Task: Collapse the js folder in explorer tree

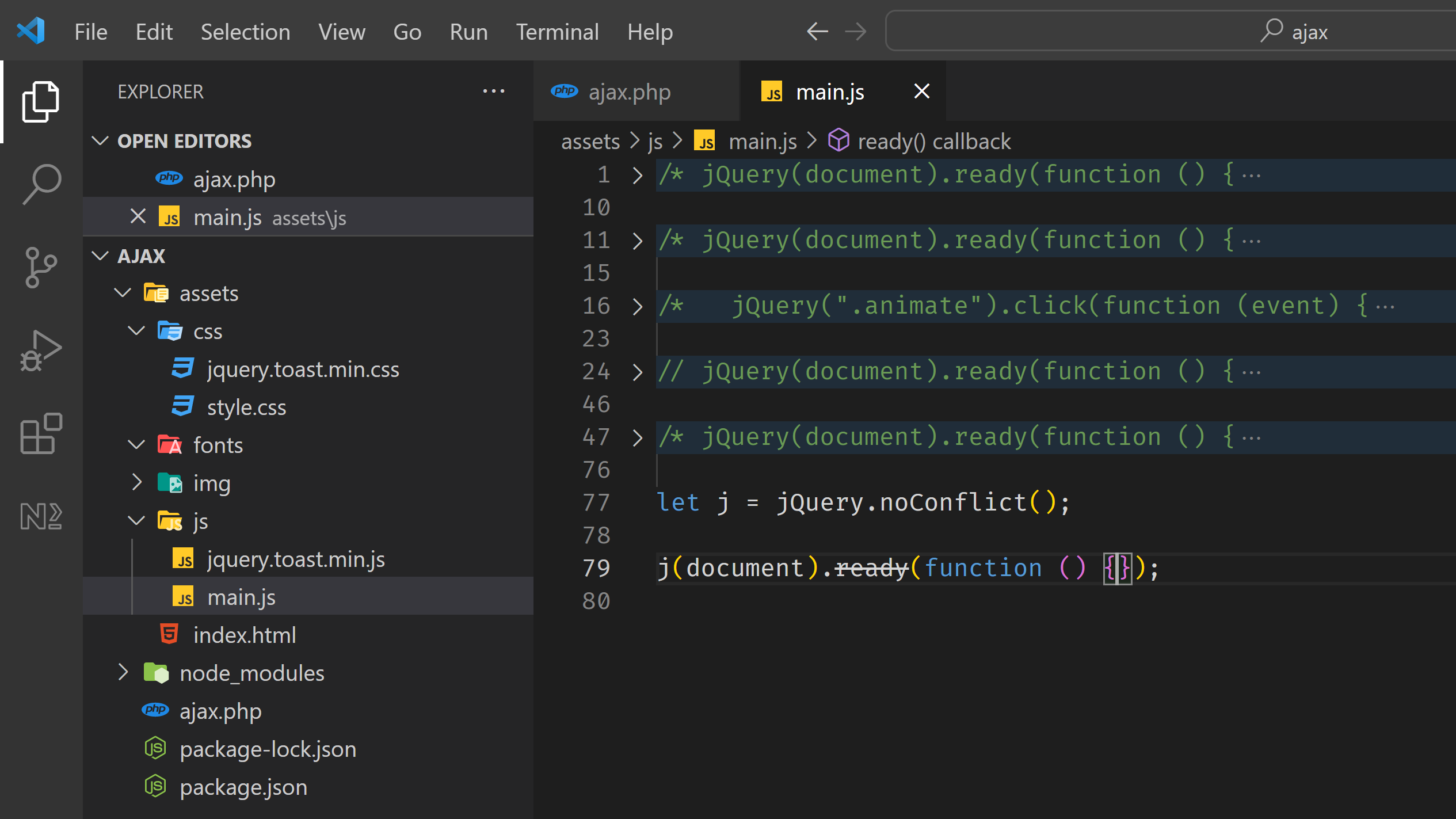Action: [136, 521]
